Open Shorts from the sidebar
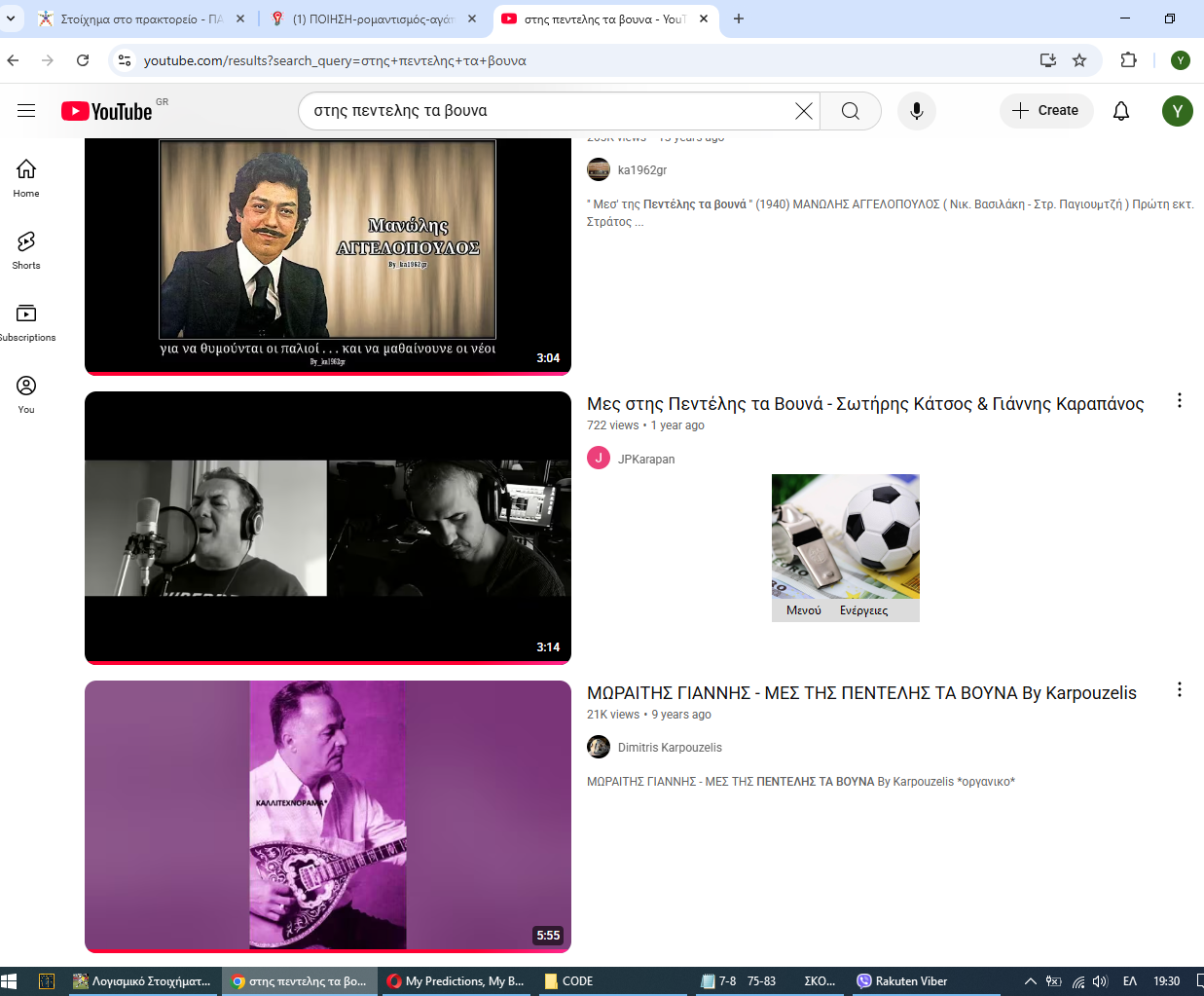This screenshot has width=1204, height=996. (x=26, y=249)
